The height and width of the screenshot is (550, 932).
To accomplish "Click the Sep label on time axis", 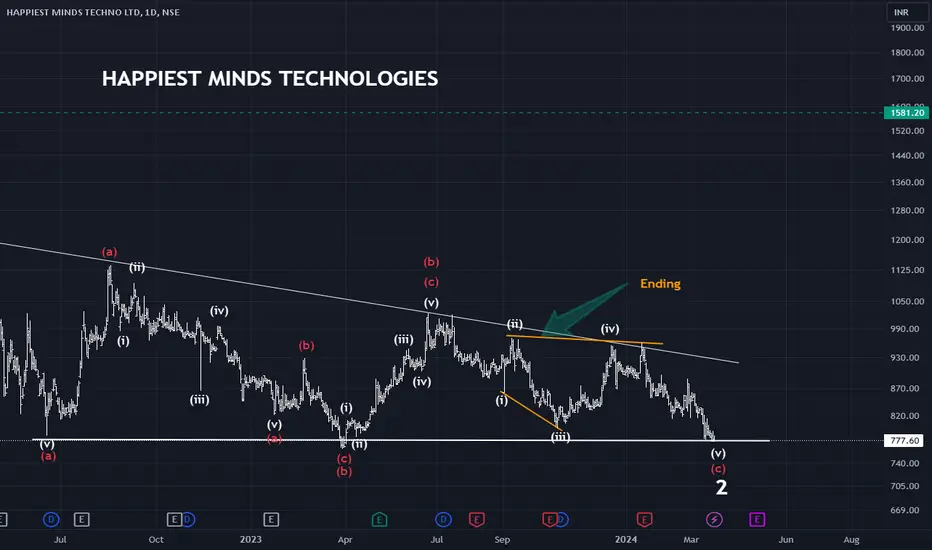I will pyautogui.click(x=502, y=540).
